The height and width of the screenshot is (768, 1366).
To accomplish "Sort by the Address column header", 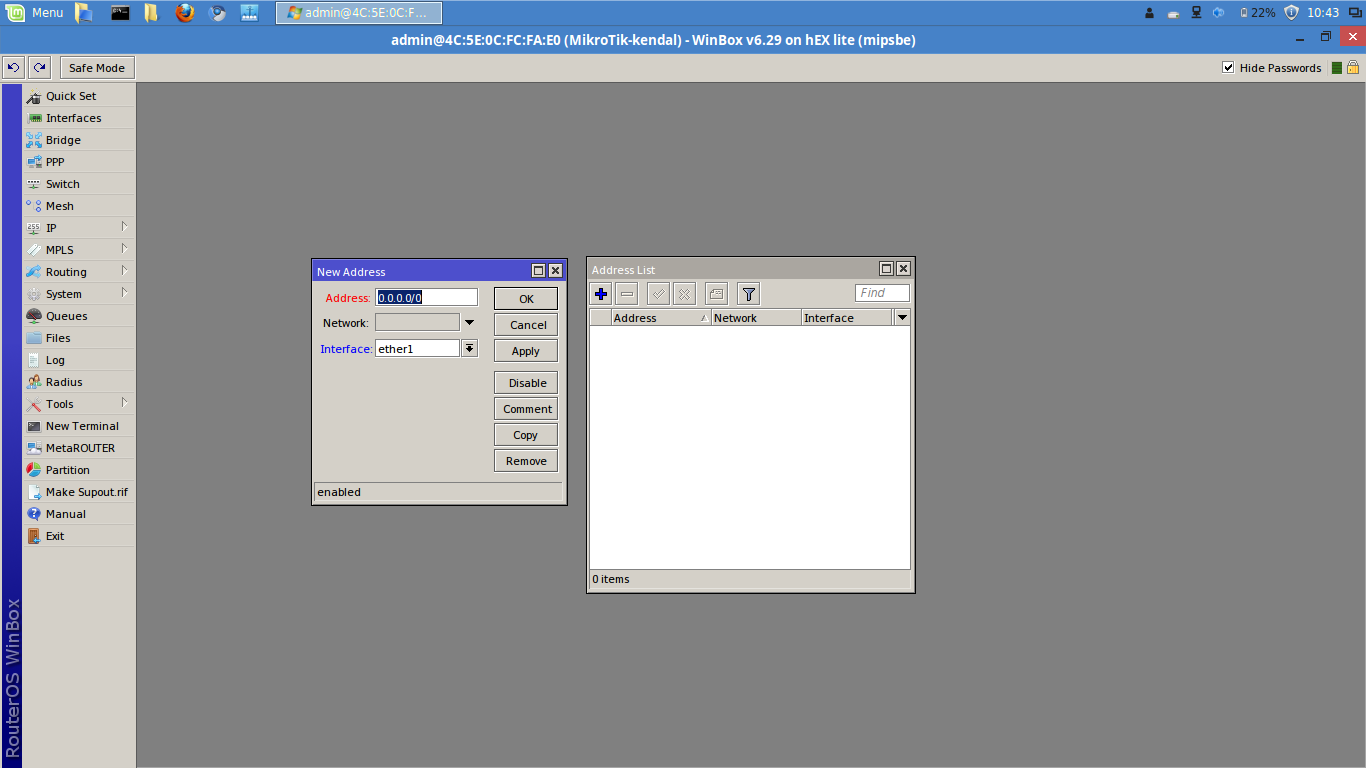I will pyautogui.click(x=661, y=318).
